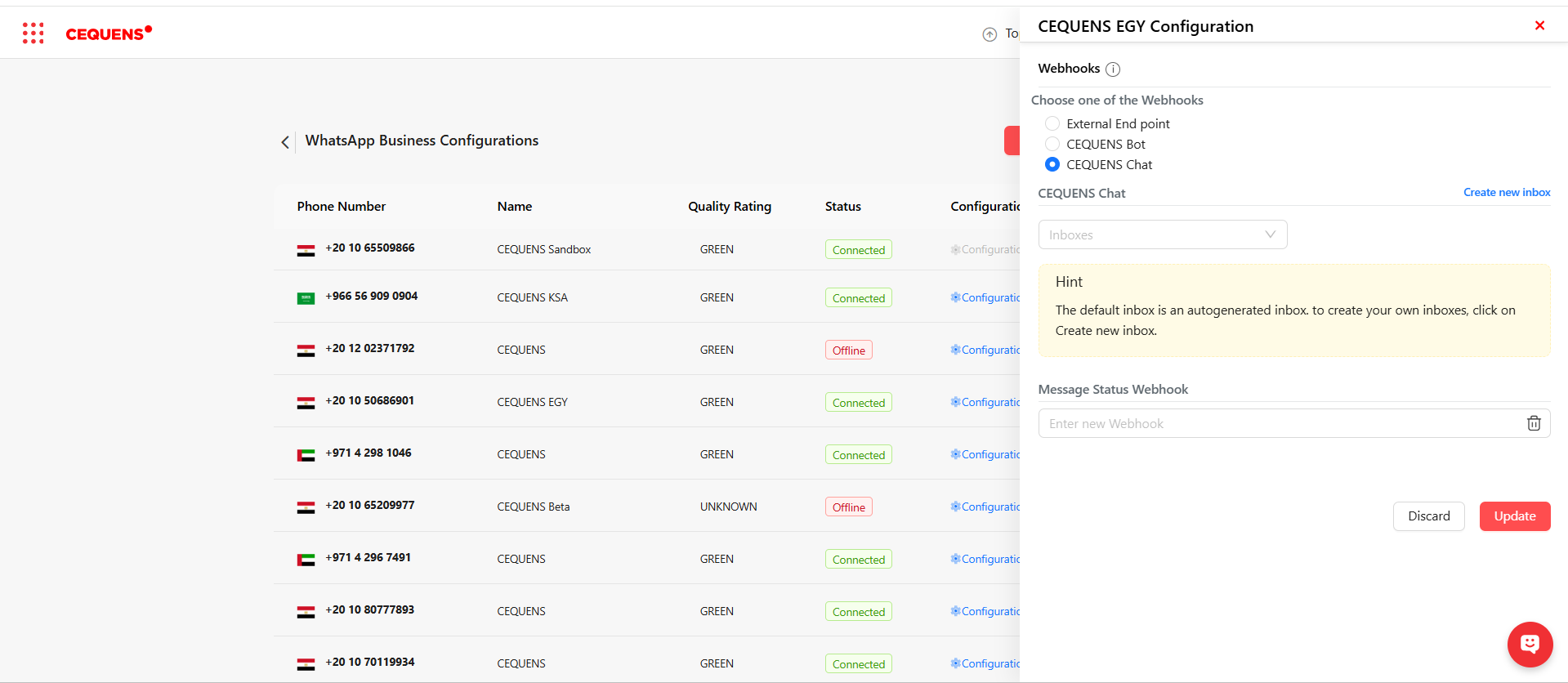This screenshot has height=683, width=1568.
Task: Click the name CEQUENS Sandbox
Action: point(544,250)
